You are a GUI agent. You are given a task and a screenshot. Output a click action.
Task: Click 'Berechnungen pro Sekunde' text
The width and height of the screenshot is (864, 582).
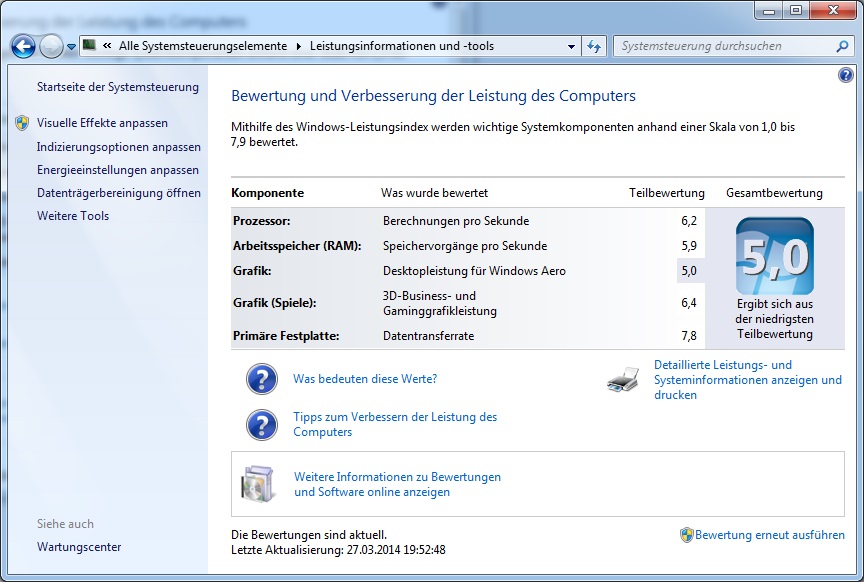point(456,221)
